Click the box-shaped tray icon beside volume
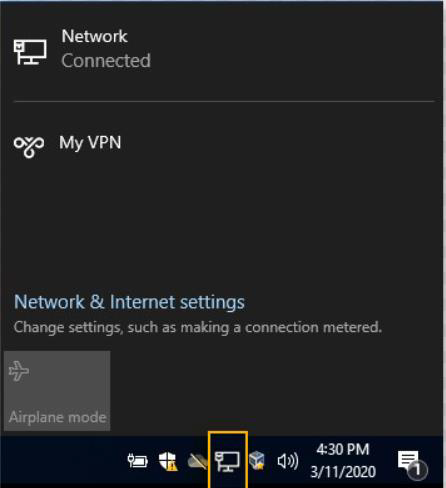The image size is (446, 488). pyautogui.click(x=257, y=461)
